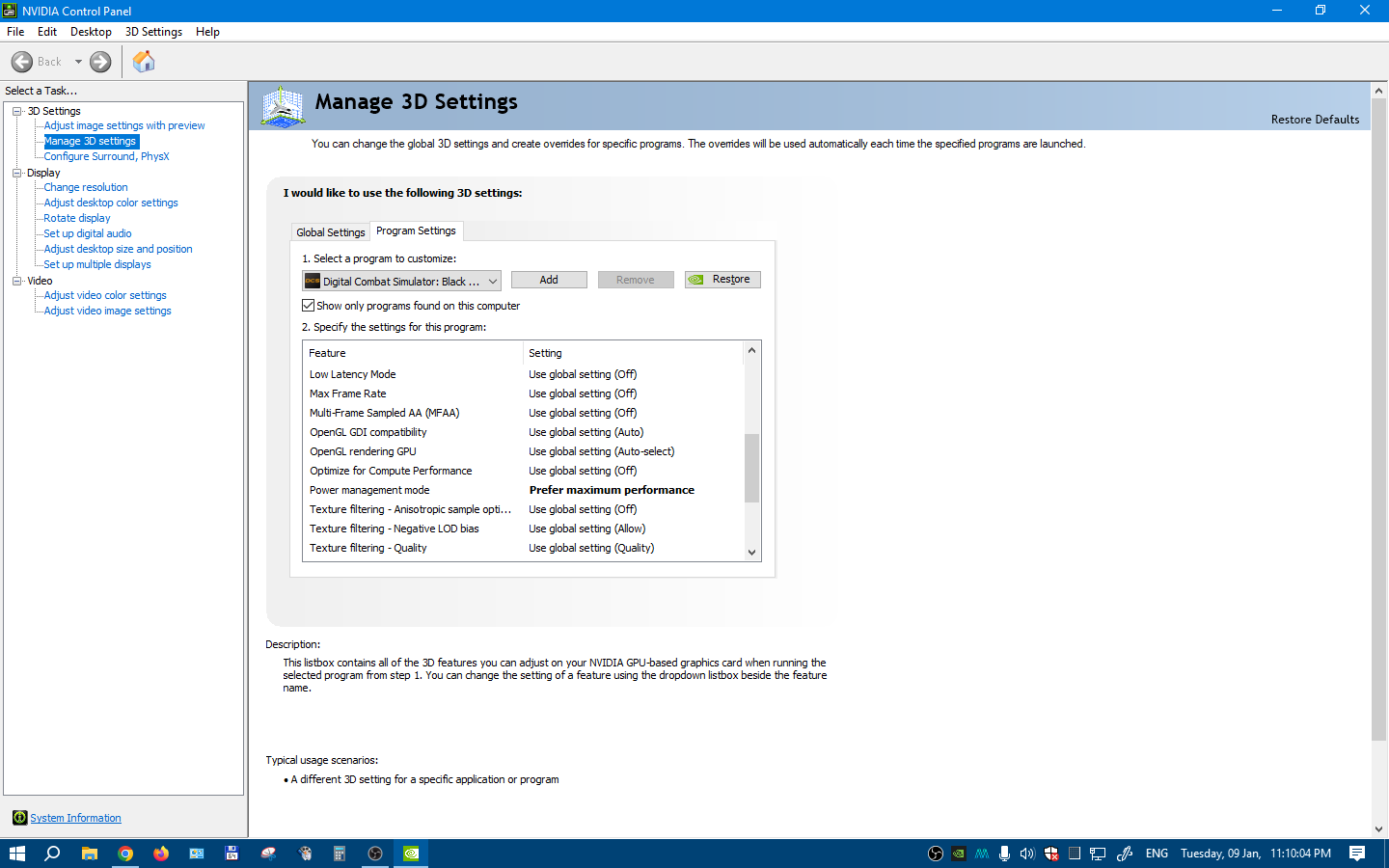This screenshot has height=868, width=1389.
Task: Open File Explorer from the taskbar
Action: coord(90,854)
